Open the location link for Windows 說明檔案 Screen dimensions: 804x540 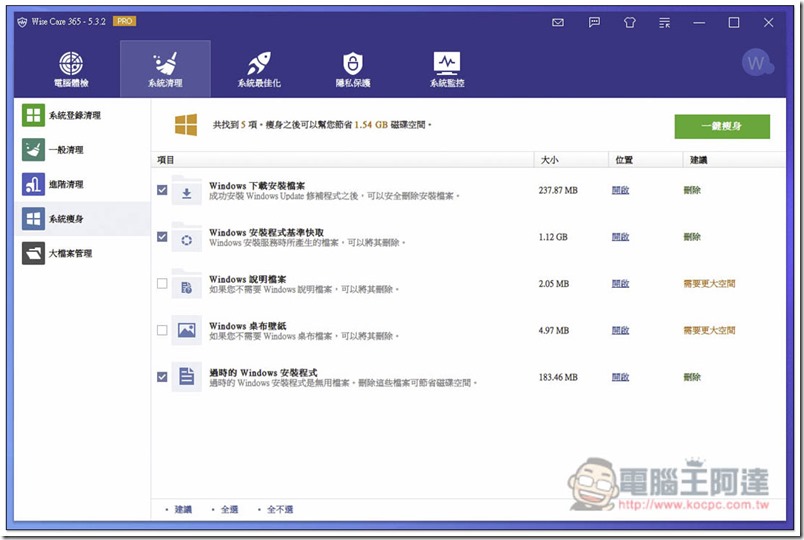click(620, 284)
